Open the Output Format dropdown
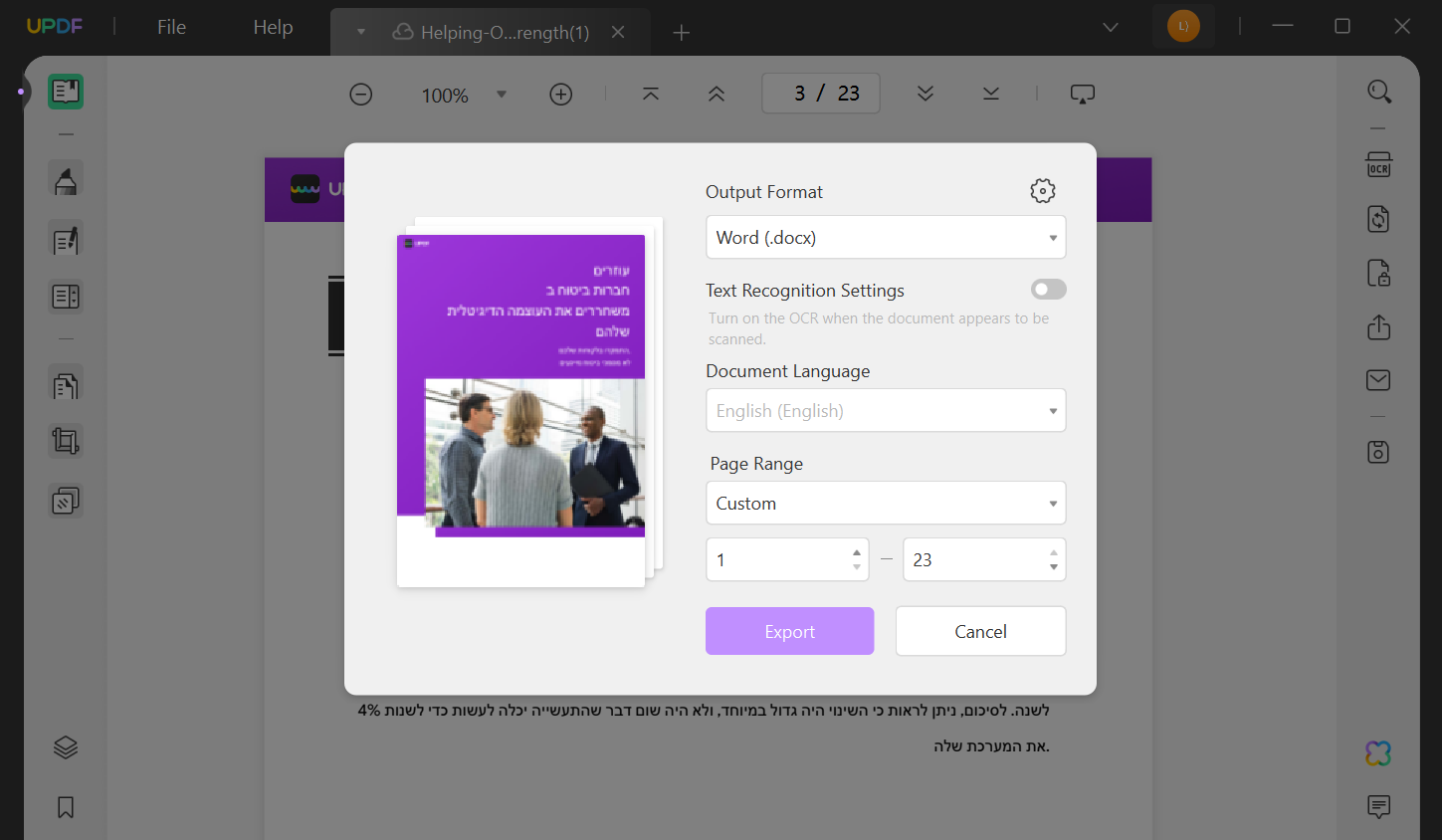 click(885, 237)
